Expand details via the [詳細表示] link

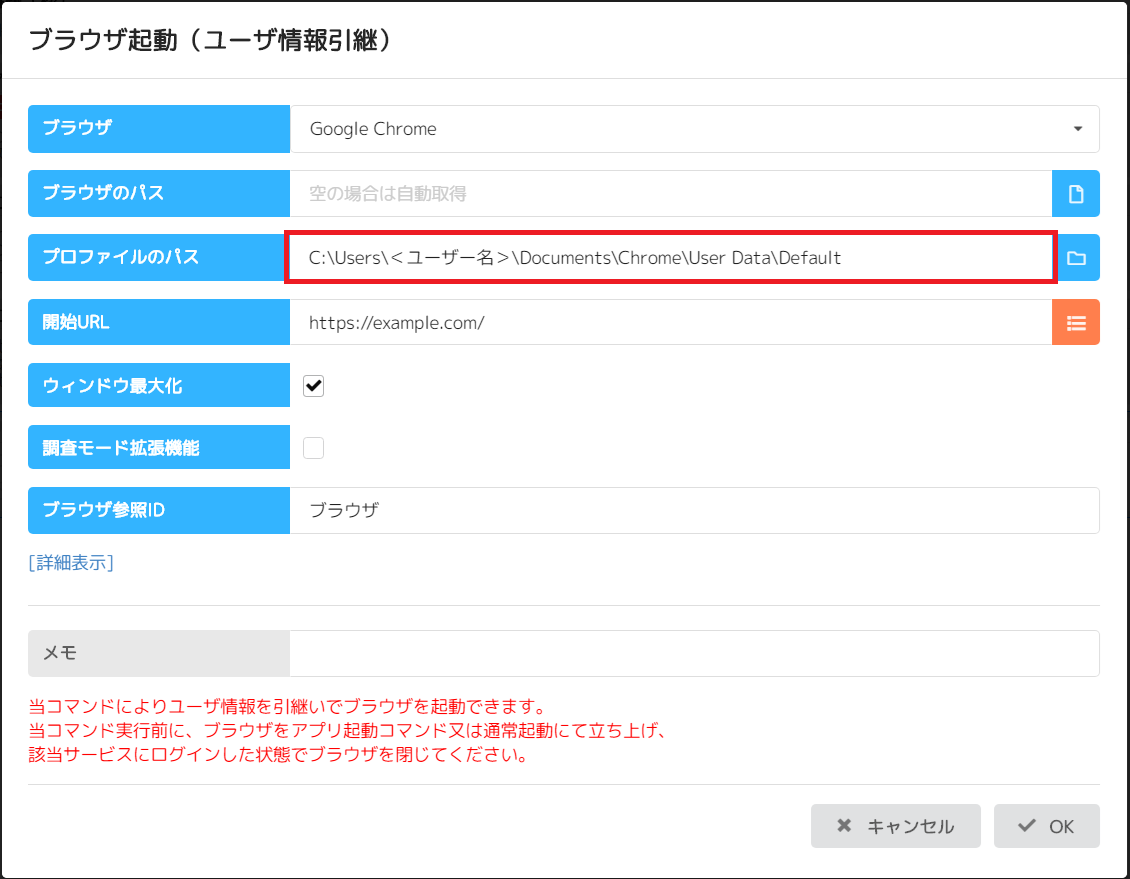pyautogui.click(x=71, y=562)
